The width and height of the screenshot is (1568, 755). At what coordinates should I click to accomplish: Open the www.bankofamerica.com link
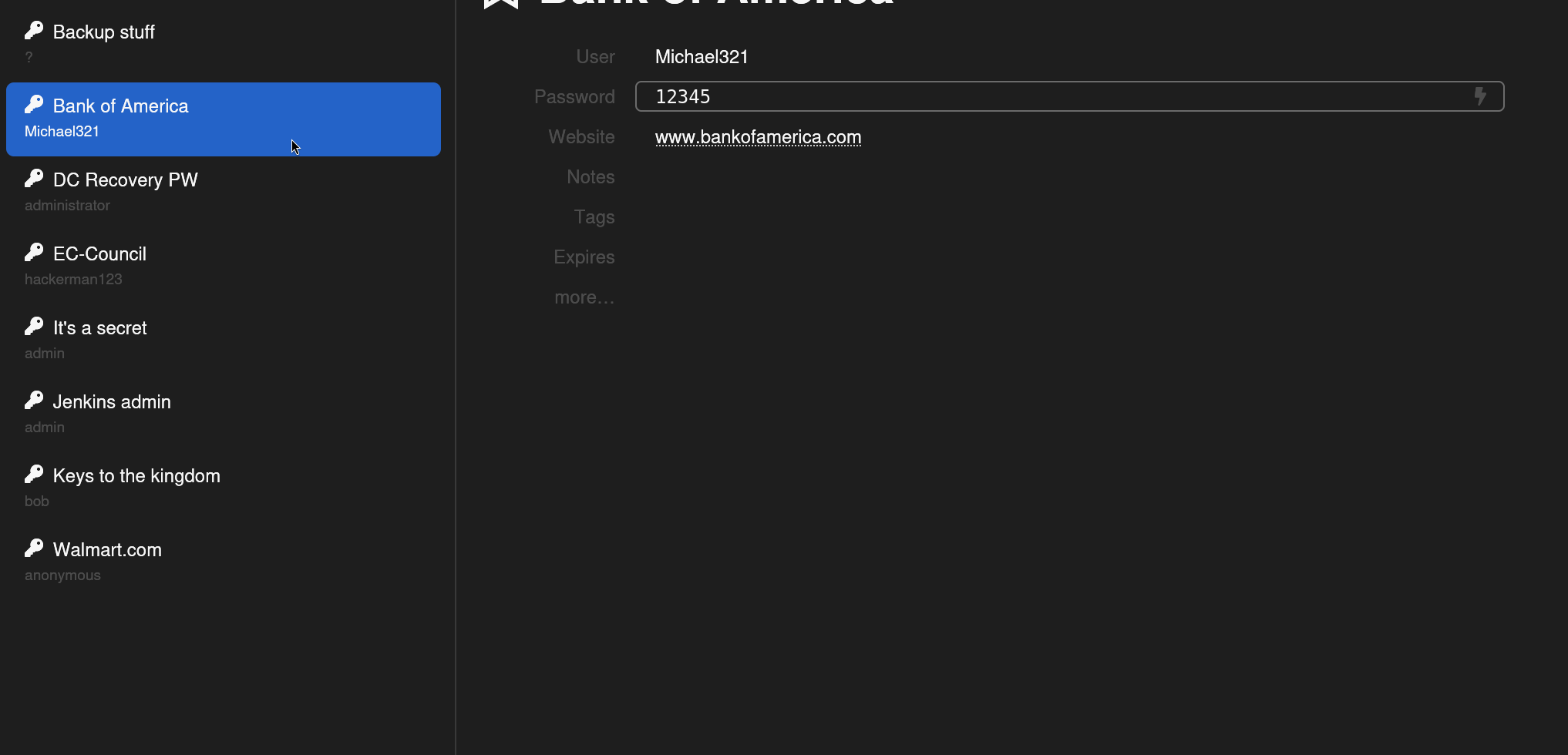click(x=758, y=137)
